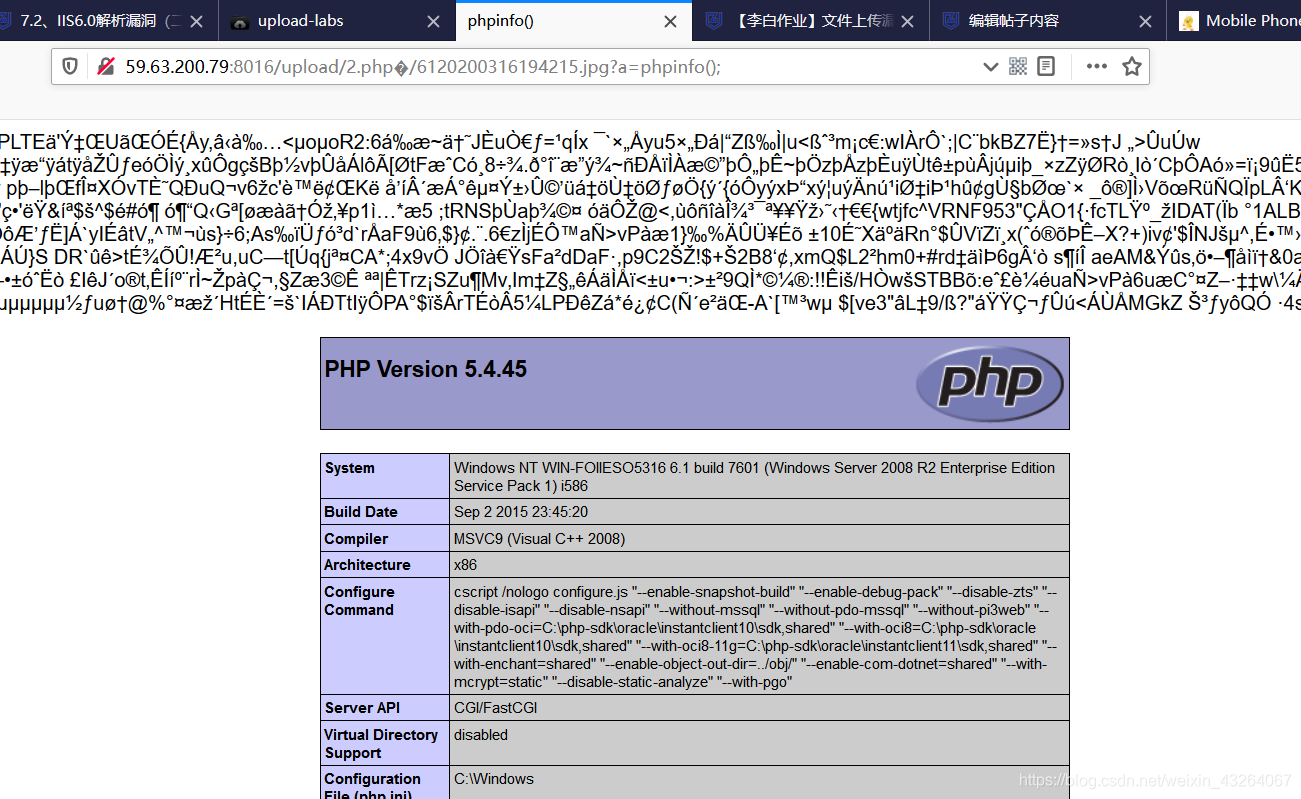Image resolution: width=1301 pixels, height=799 pixels.
Task: Click the 'Server API' row label
Action: pyautogui.click(x=362, y=708)
